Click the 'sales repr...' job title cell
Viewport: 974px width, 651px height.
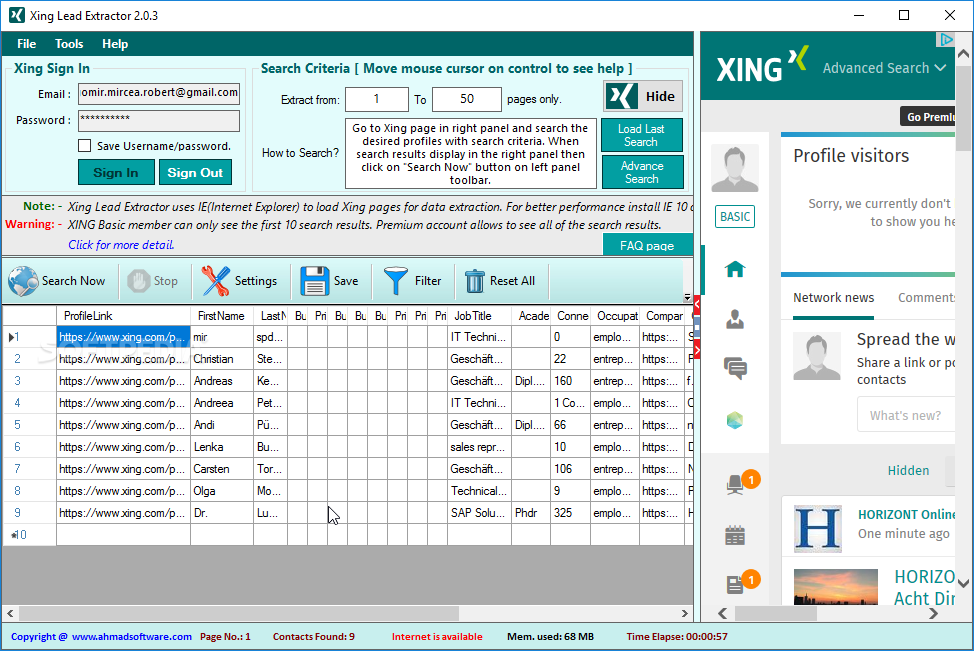tap(479, 447)
